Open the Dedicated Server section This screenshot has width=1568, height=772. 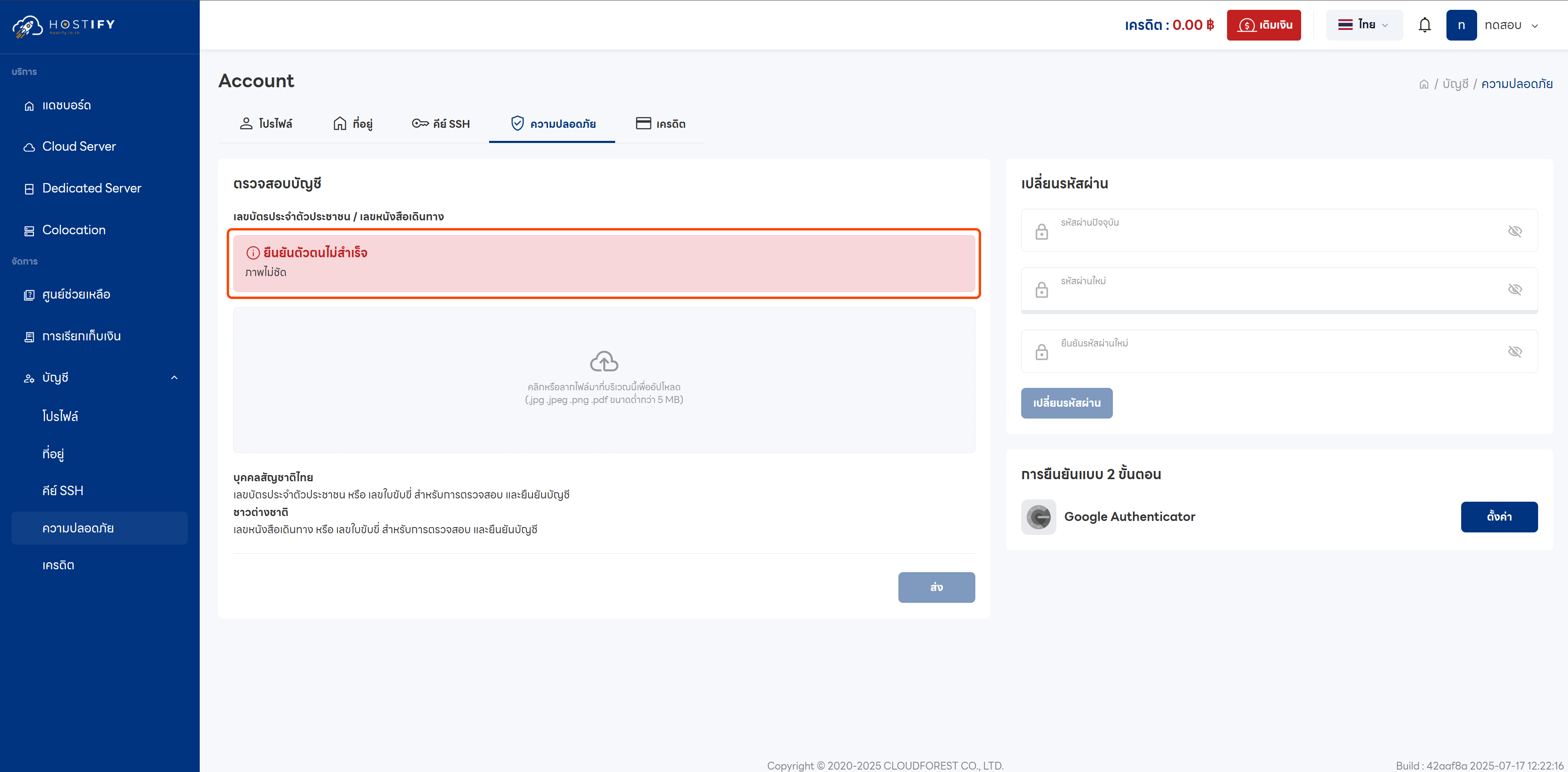coord(91,188)
